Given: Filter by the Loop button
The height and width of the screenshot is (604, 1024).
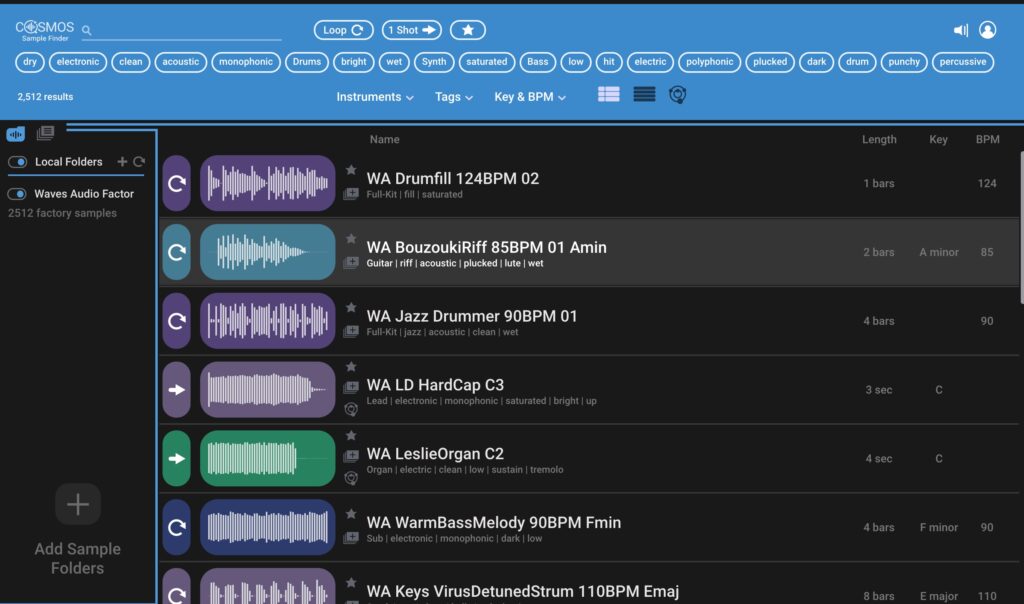Looking at the screenshot, I should point(343,31).
